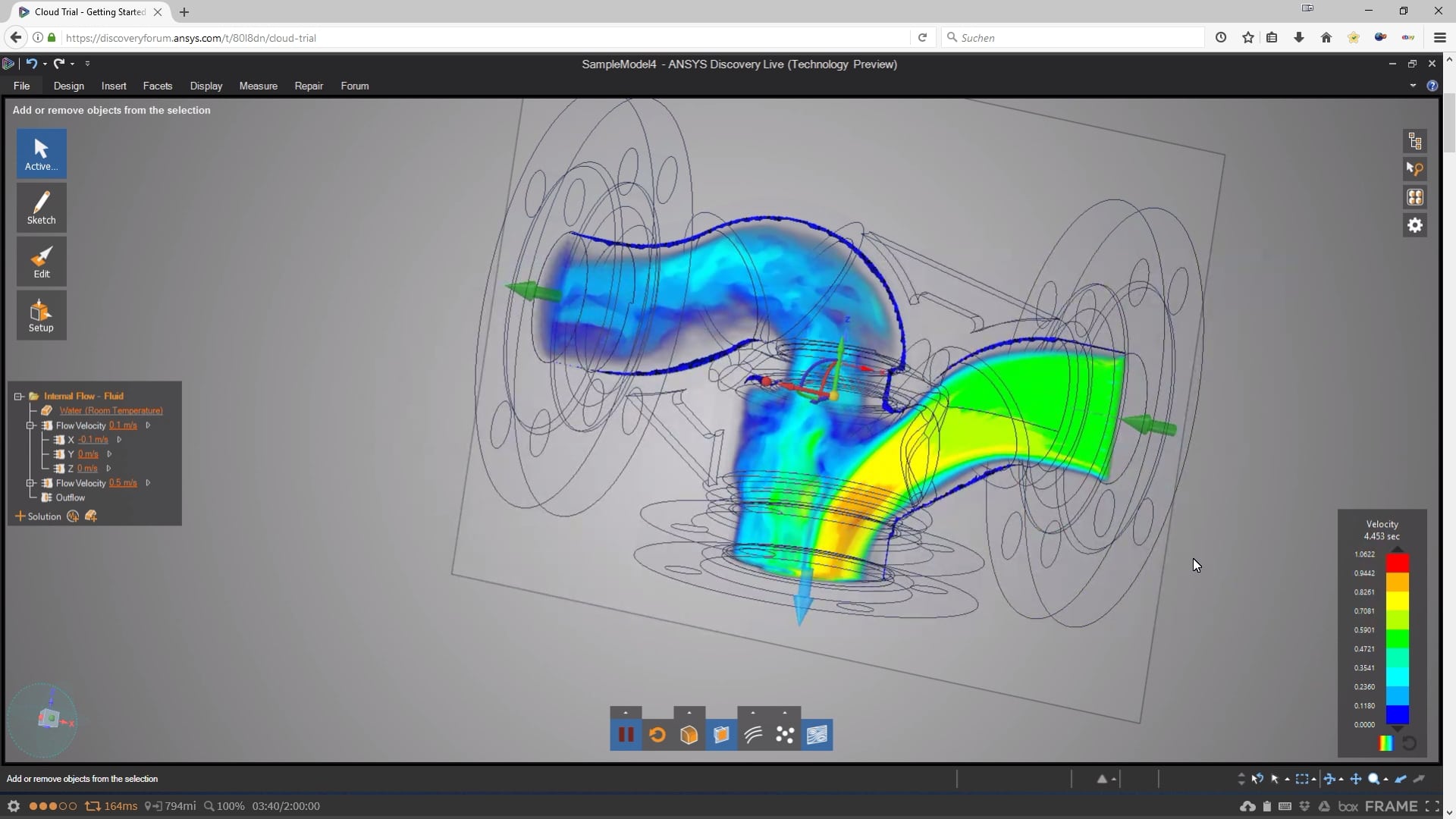Edit the 0.5 m/s flow velocity value
This screenshot has height=819, width=1456.
[x=123, y=483]
